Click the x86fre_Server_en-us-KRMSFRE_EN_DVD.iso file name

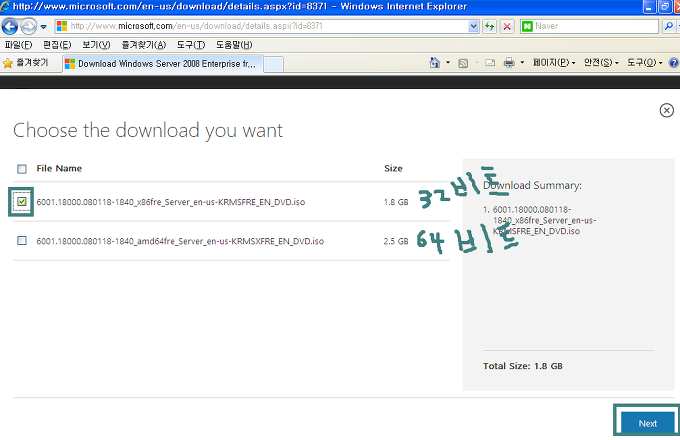tap(170, 202)
